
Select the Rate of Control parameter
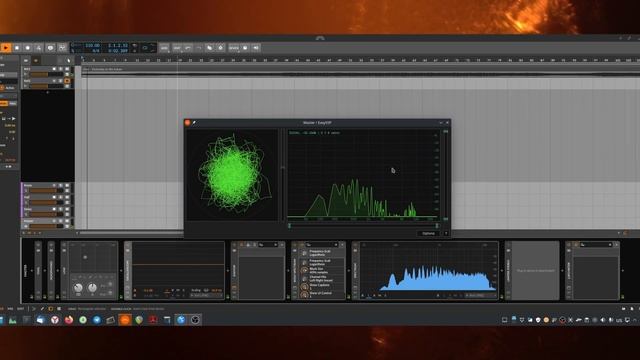(x=322, y=294)
